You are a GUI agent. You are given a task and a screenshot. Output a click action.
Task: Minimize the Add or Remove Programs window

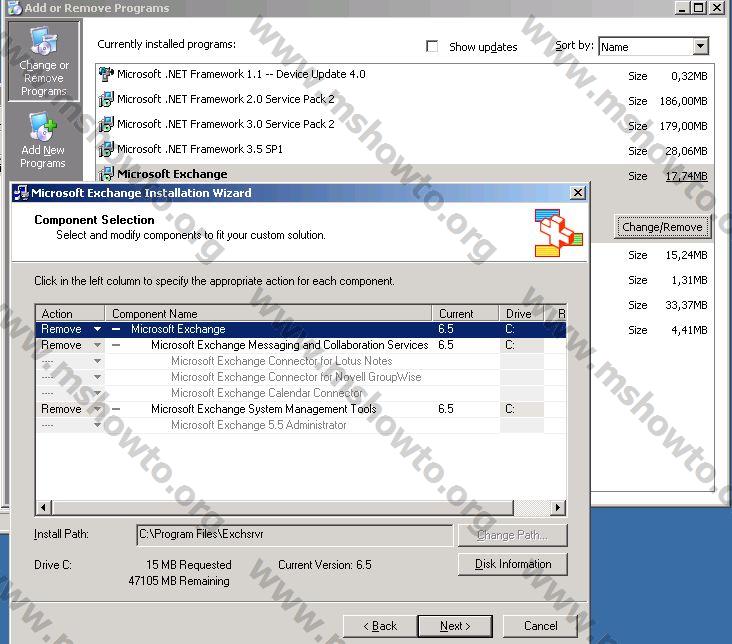pyautogui.click(x=682, y=7)
